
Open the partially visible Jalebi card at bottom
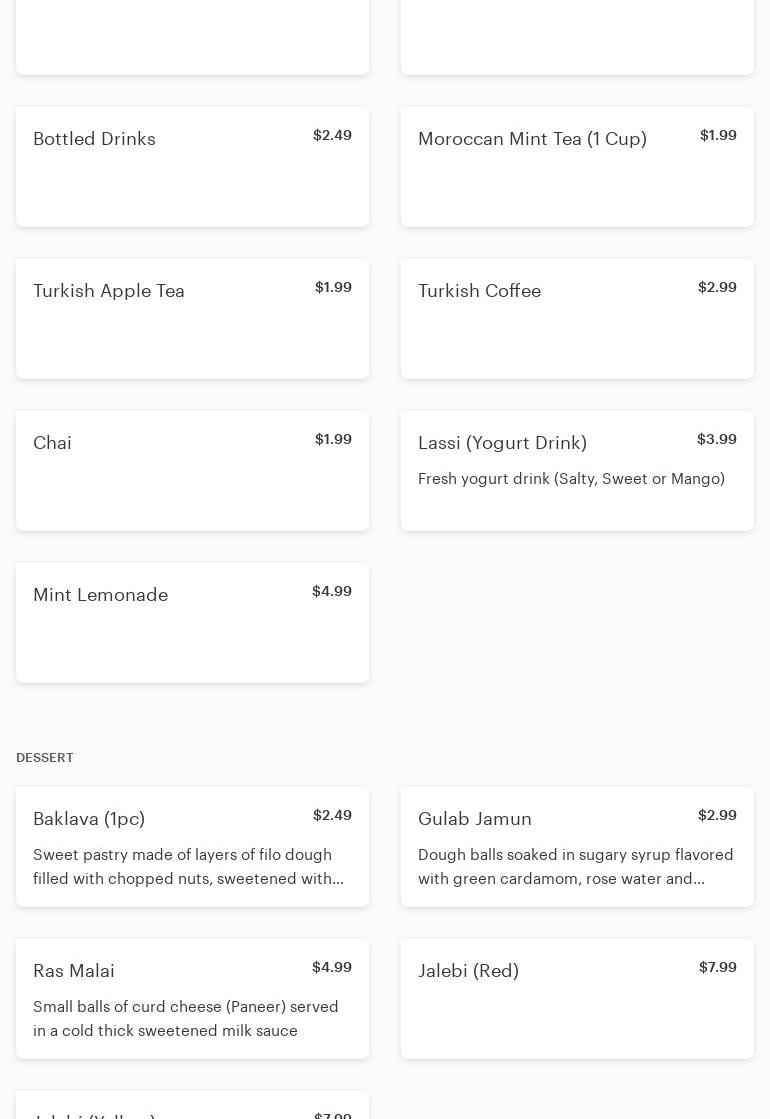[192, 1105]
